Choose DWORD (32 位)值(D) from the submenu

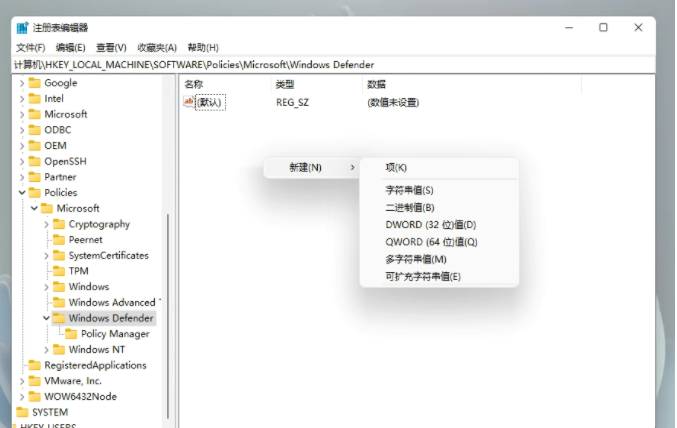[439, 225]
